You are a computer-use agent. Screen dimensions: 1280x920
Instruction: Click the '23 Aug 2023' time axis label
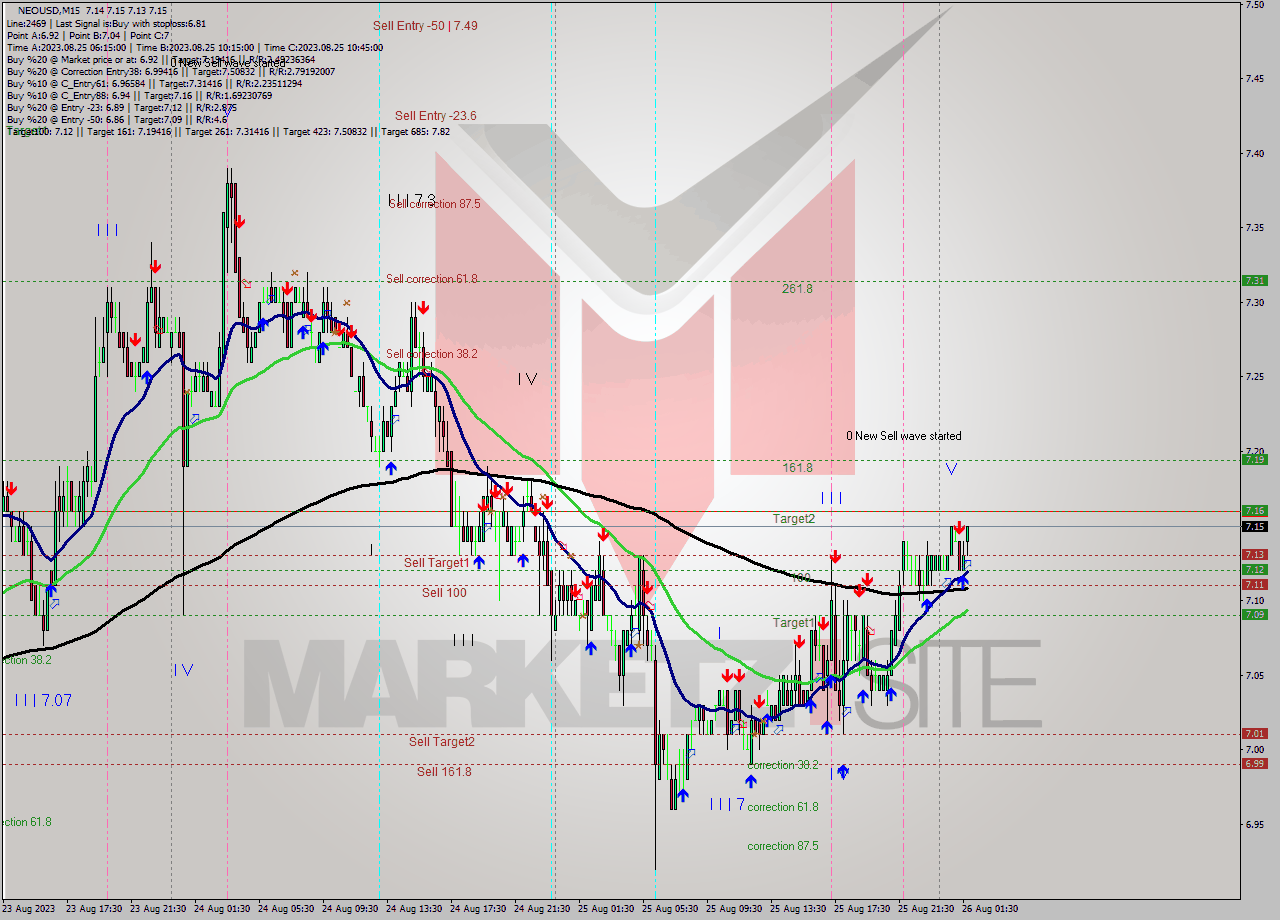pos(29,909)
